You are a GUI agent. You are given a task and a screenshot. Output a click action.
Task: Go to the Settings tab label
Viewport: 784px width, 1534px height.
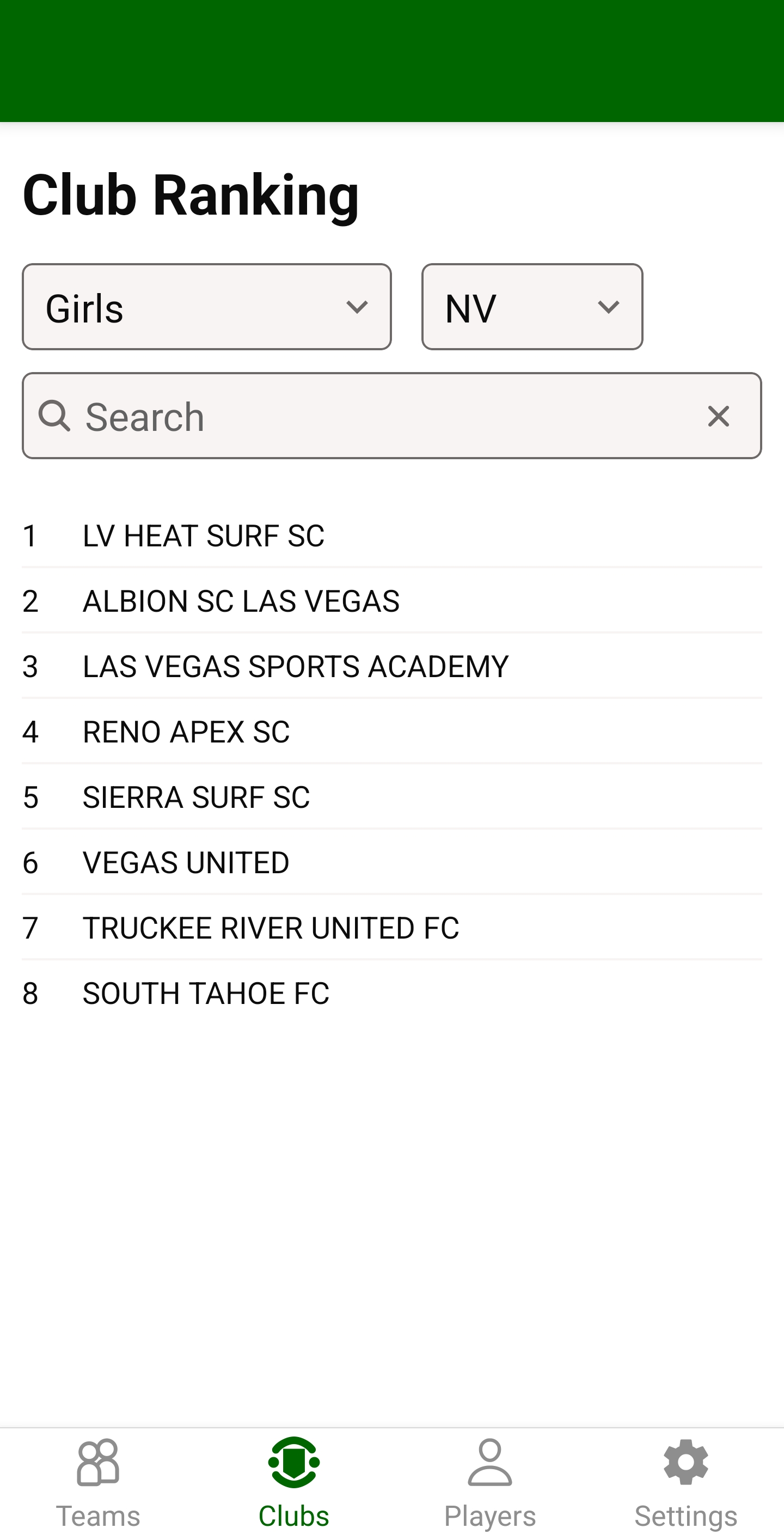(686, 1515)
